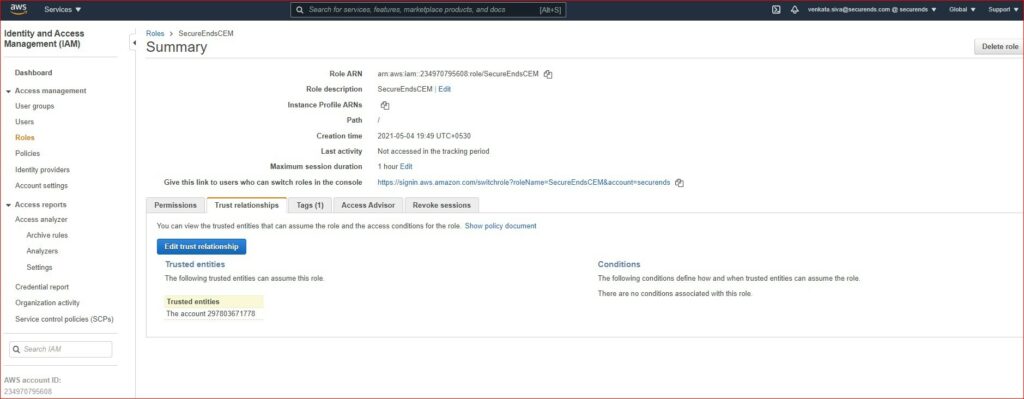The image size is (1024, 399).
Task: Select the role ARN value text
Action: [x=458, y=74]
